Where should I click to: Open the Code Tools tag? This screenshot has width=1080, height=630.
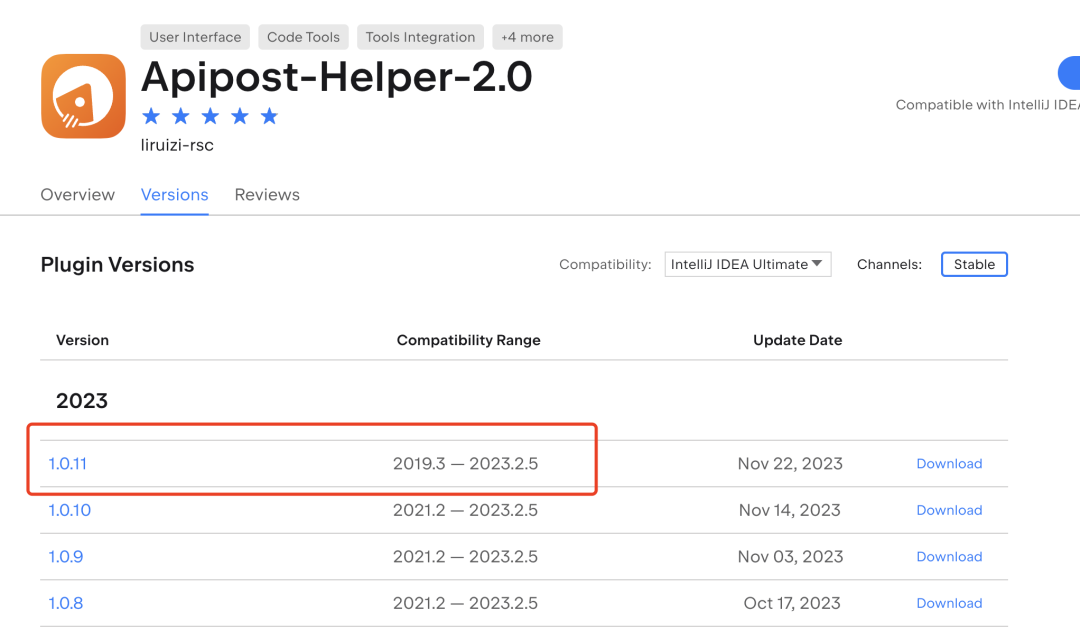[303, 37]
